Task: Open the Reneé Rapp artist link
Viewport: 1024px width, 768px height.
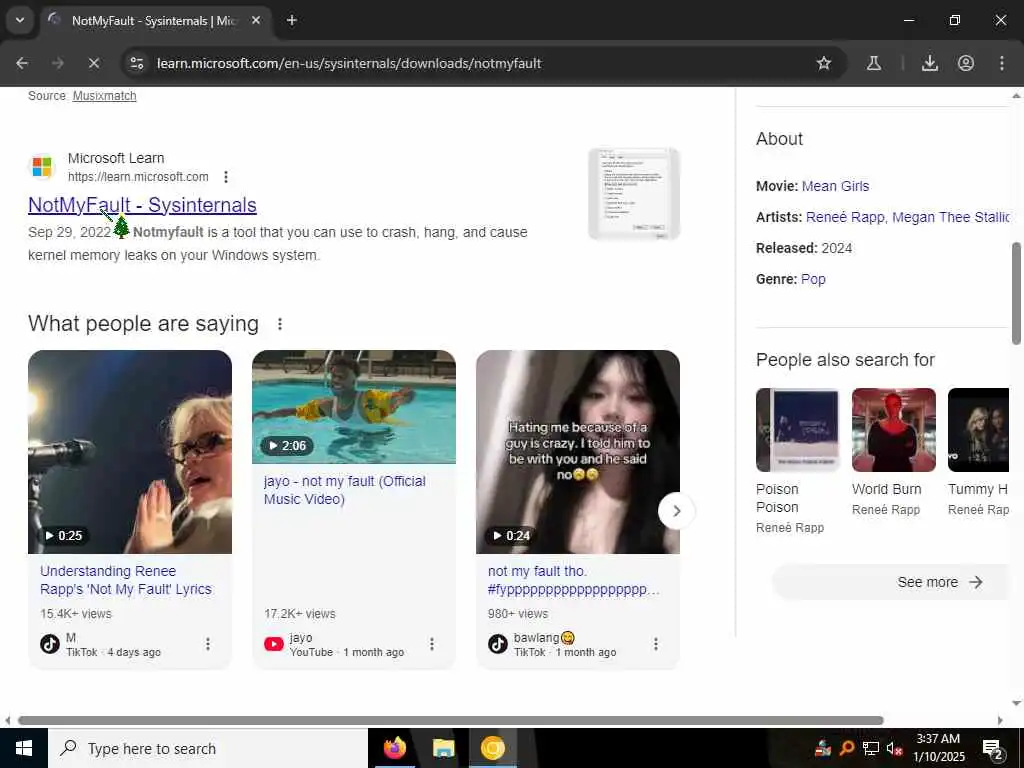Action: click(x=844, y=217)
